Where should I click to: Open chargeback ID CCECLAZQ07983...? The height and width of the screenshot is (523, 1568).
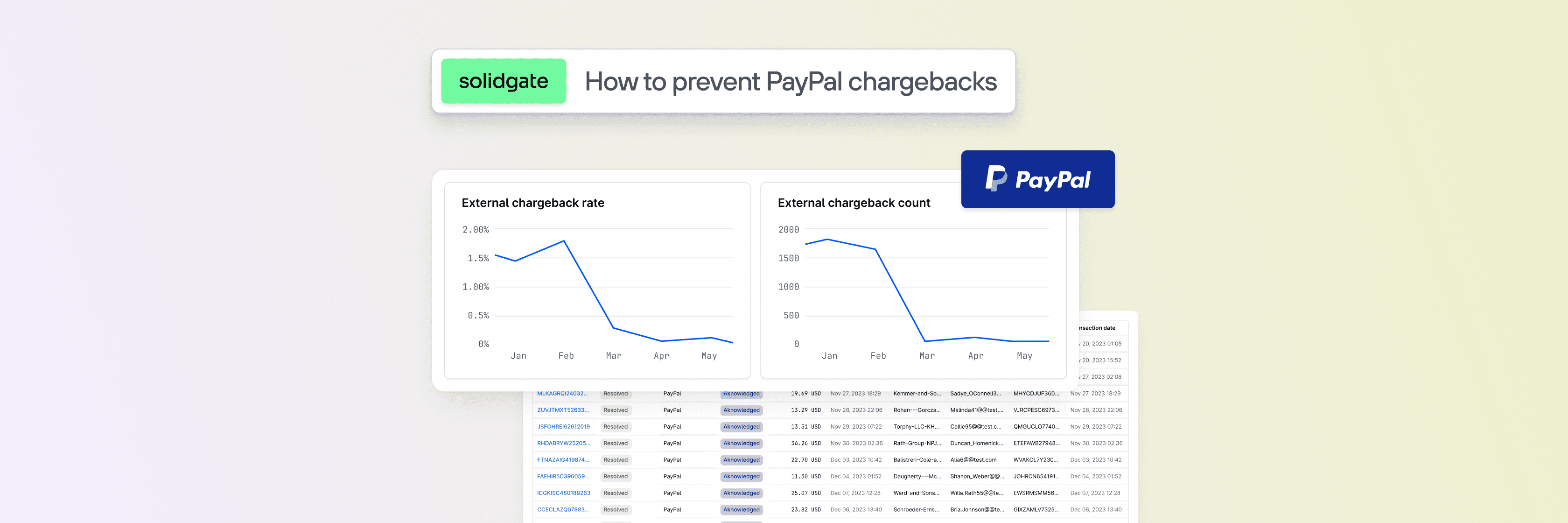[x=563, y=509]
